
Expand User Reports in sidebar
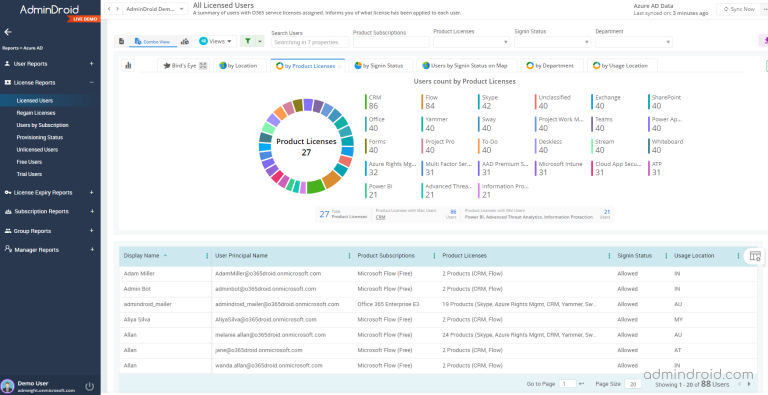(x=92, y=64)
